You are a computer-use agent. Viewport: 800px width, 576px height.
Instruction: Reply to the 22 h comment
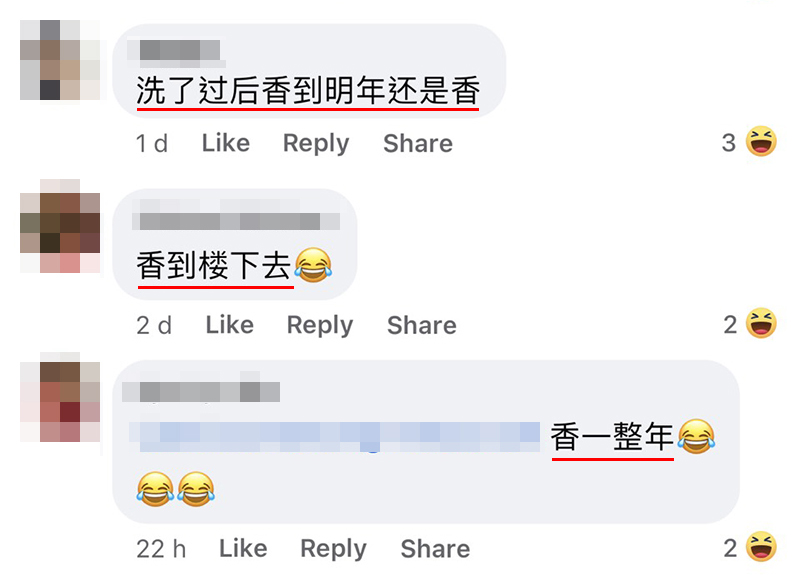(x=333, y=549)
